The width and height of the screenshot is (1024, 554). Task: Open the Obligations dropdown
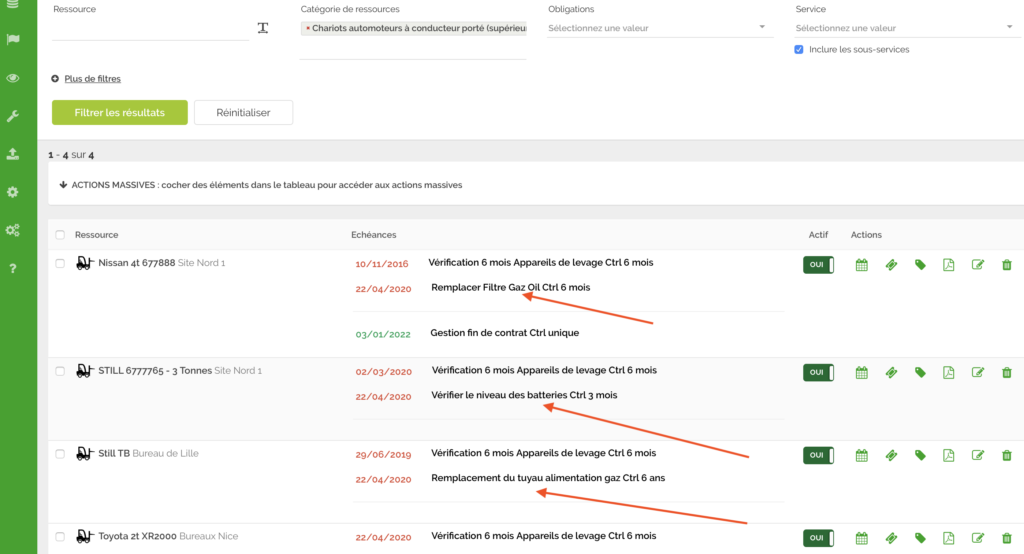pos(657,28)
